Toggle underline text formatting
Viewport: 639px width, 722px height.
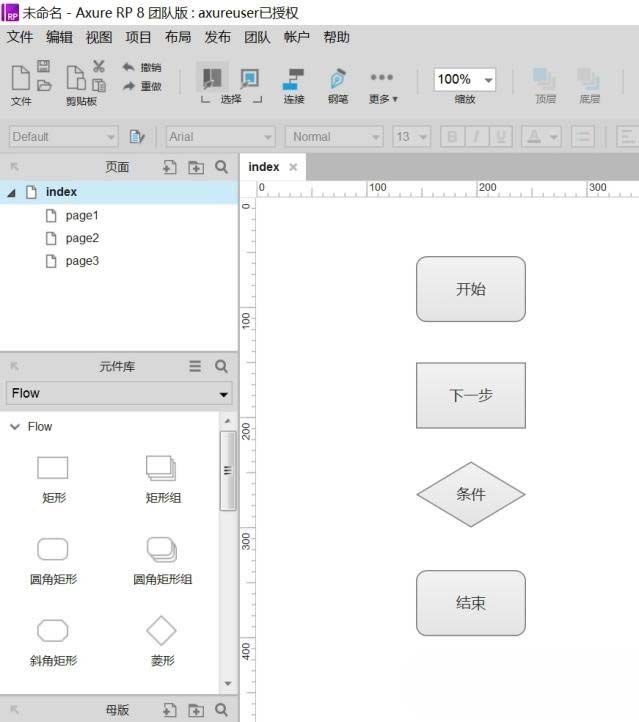[x=501, y=137]
